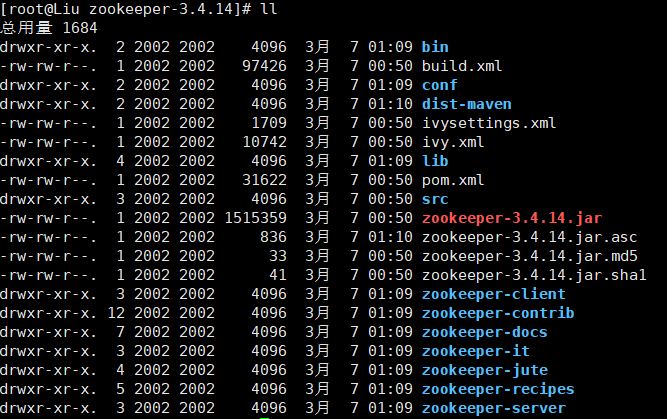Select the zookeeper-server directory name

pyautogui.click(x=493, y=408)
